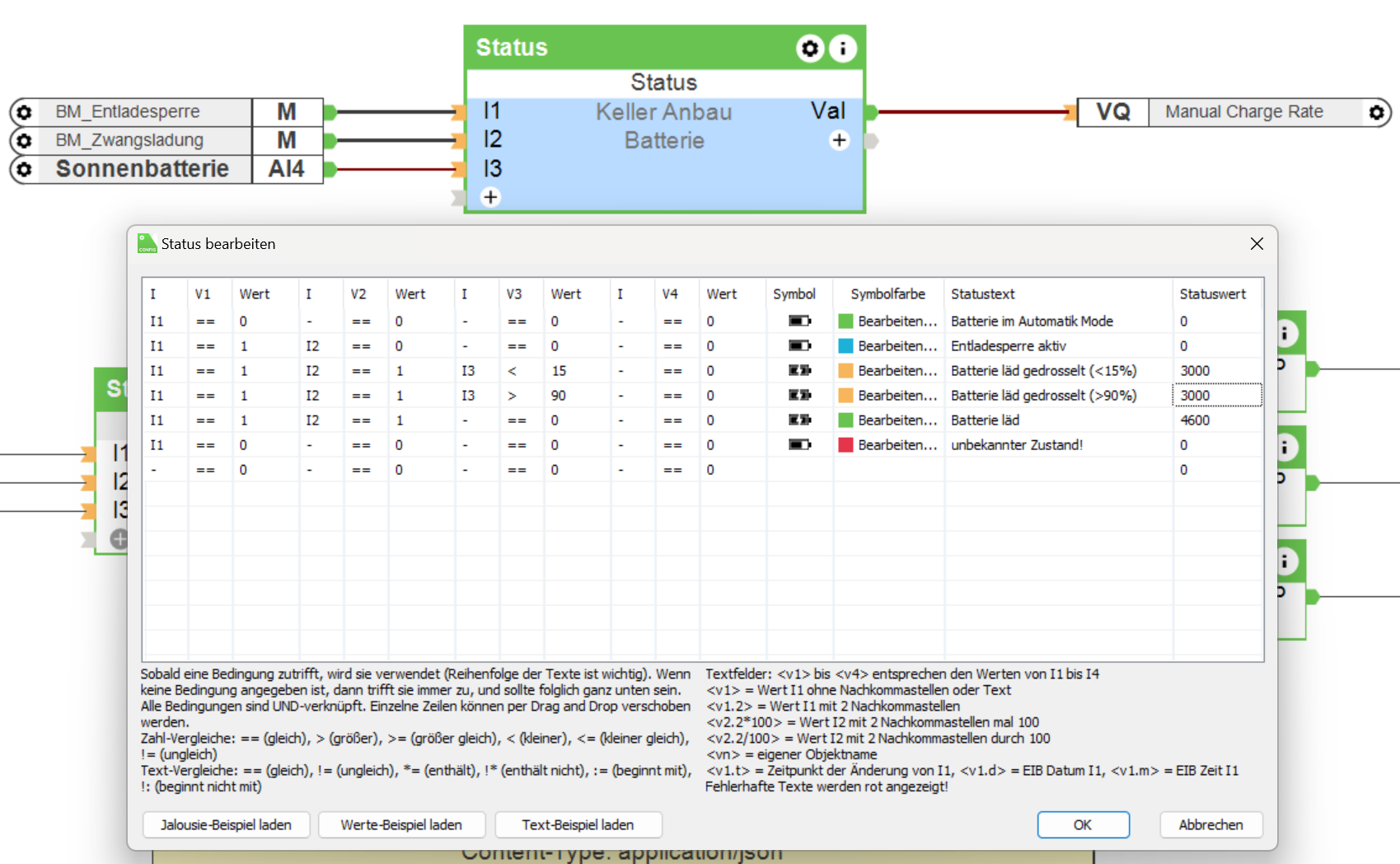Screen dimensions: 1400x864
Task: Select BM_Entladesperre memory flag block
Action: point(166,112)
